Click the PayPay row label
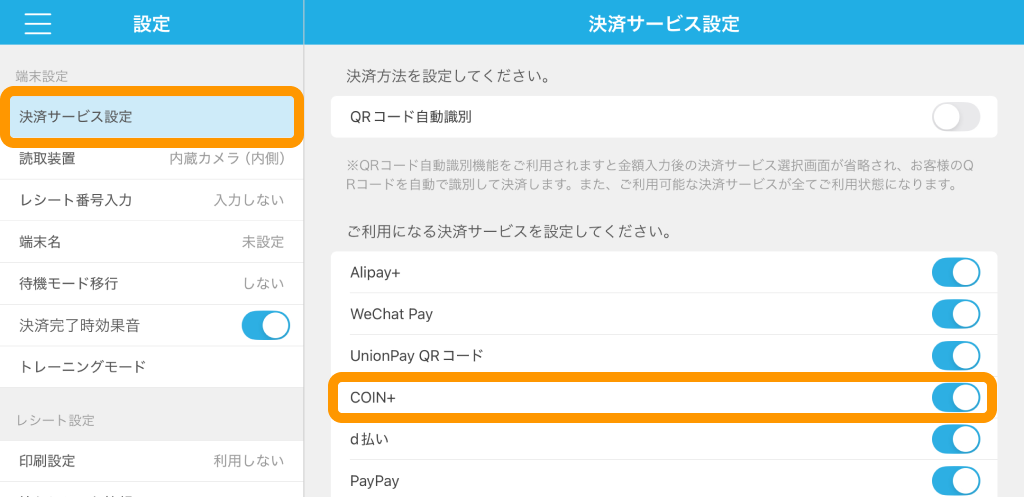Viewport: 1024px width, 497px height. (x=375, y=481)
